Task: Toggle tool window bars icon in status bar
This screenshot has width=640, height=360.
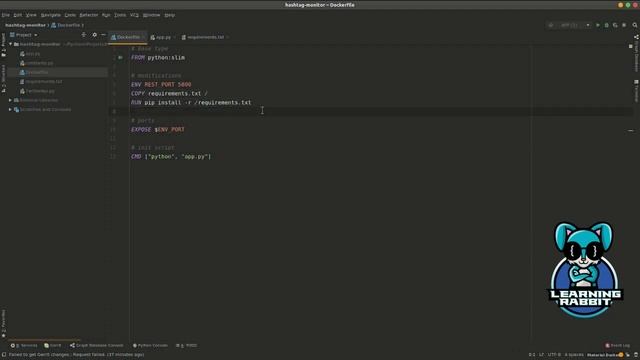Action: tap(3, 355)
